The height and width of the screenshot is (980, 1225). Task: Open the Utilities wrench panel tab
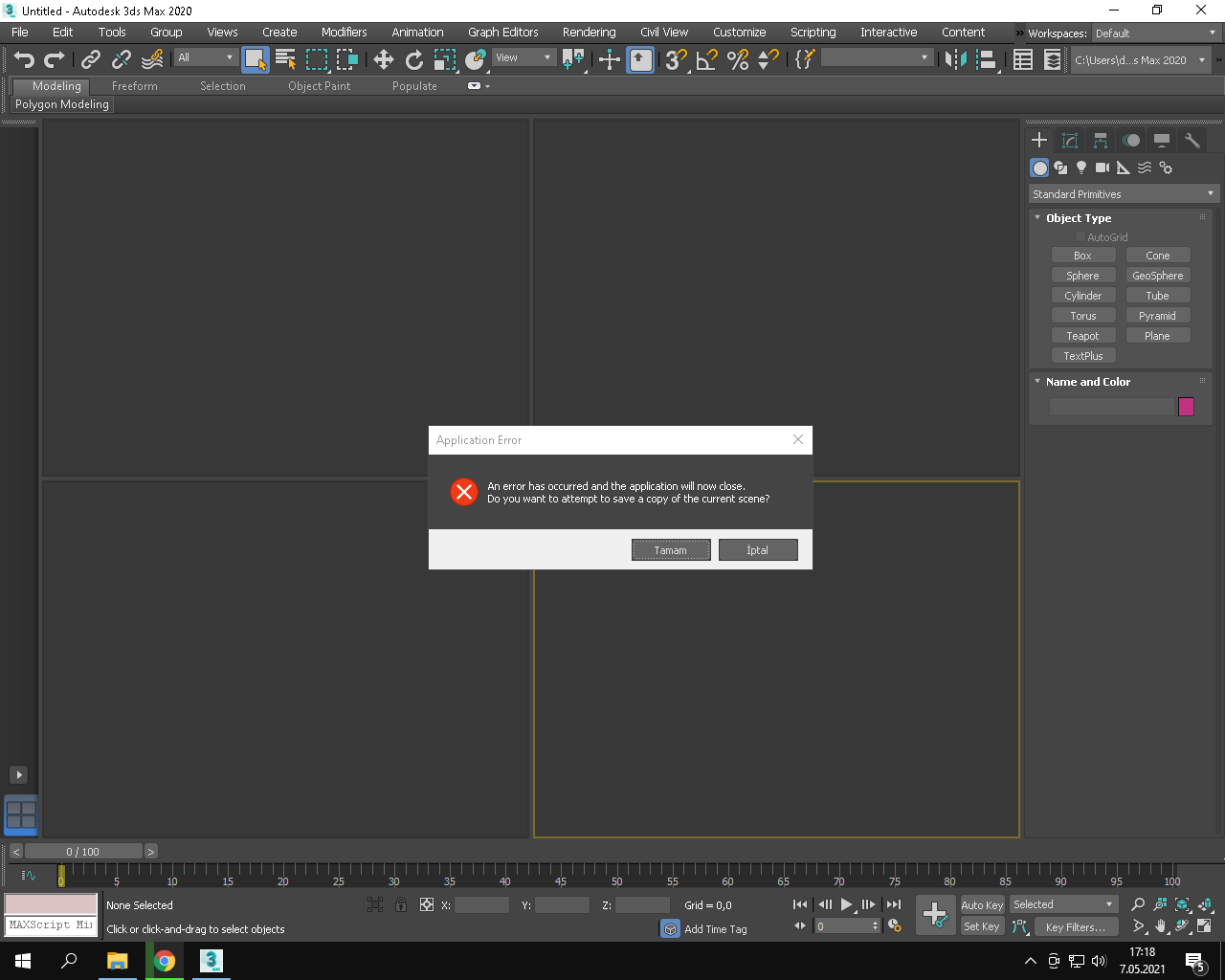[1192, 141]
